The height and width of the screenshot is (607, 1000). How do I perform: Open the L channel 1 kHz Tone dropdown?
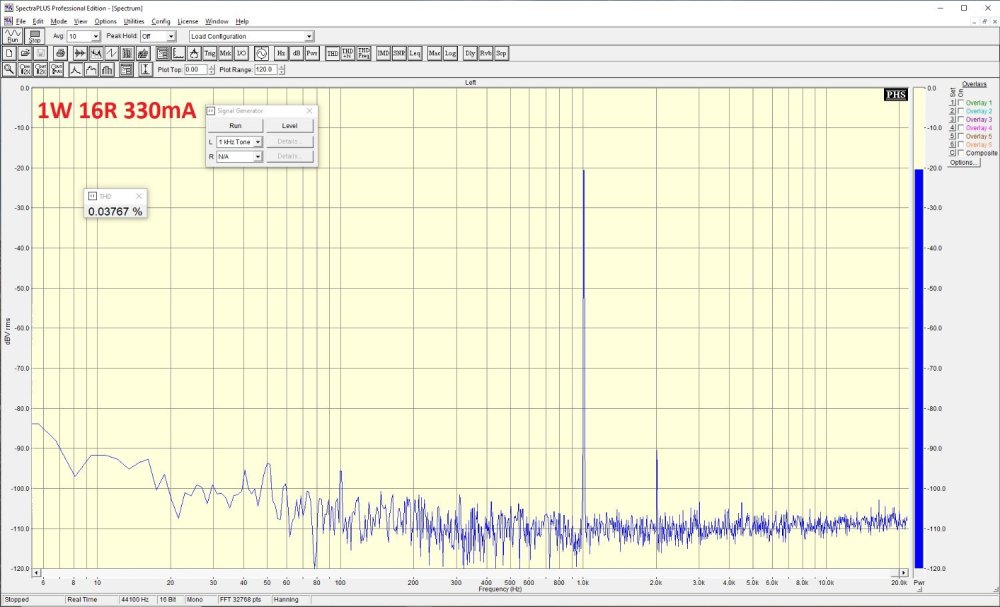[x=257, y=142]
